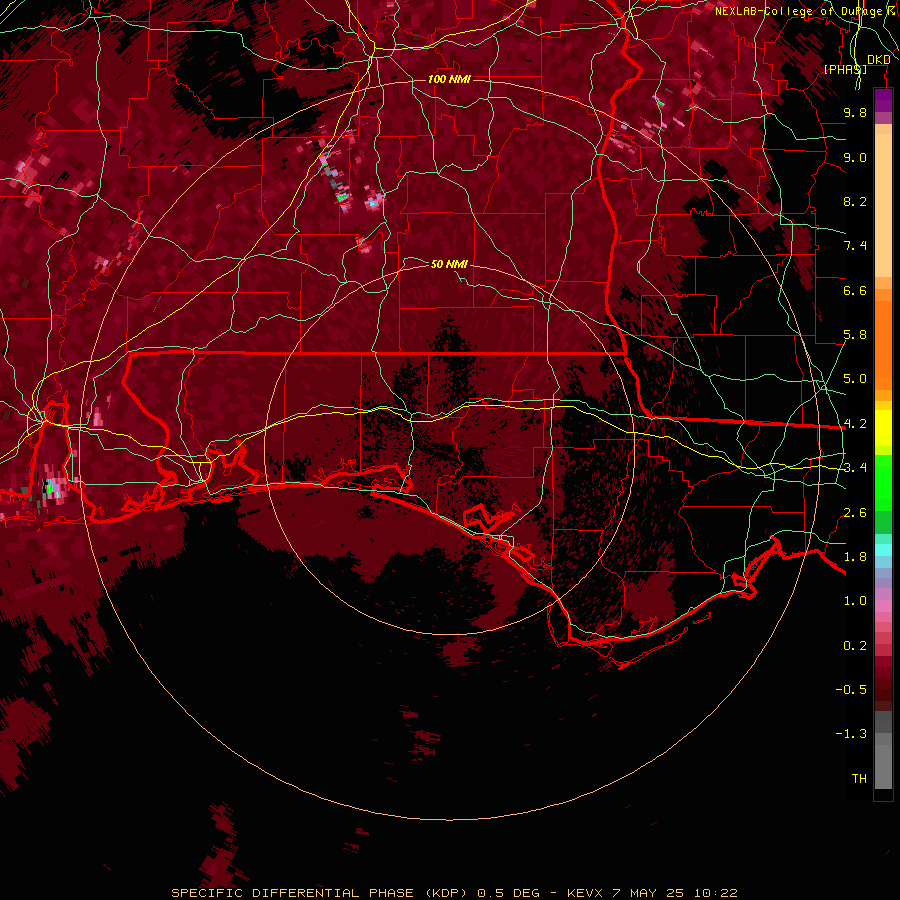Image resolution: width=900 pixels, height=900 pixels.
Task: Click the 5.0 legend value
Action: click(855, 379)
